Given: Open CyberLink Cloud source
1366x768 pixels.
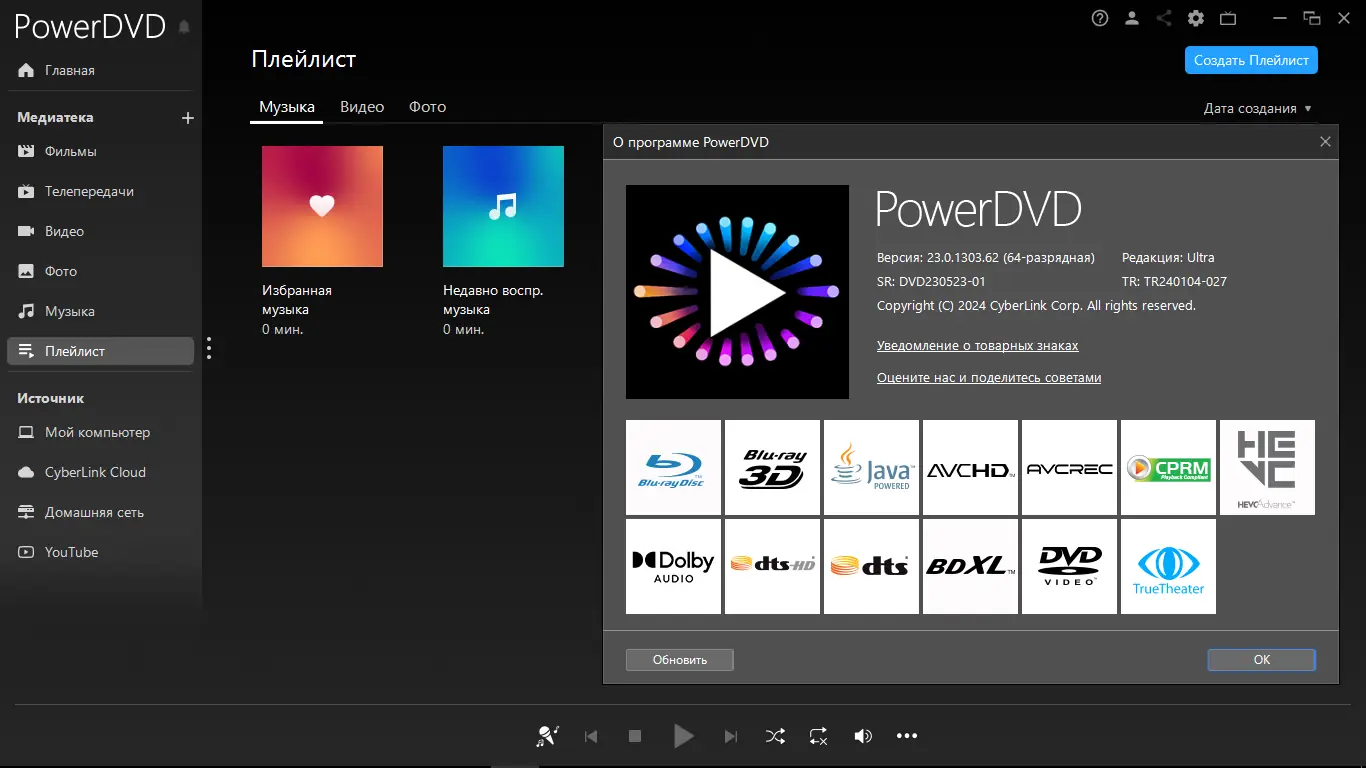Looking at the screenshot, I should (100, 473).
